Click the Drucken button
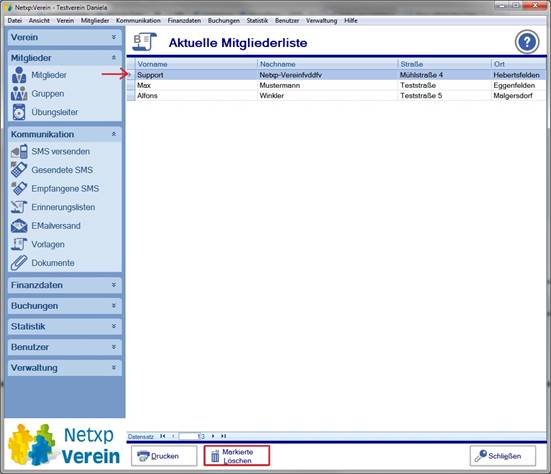 pyautogui.click(x=164, y=456)
